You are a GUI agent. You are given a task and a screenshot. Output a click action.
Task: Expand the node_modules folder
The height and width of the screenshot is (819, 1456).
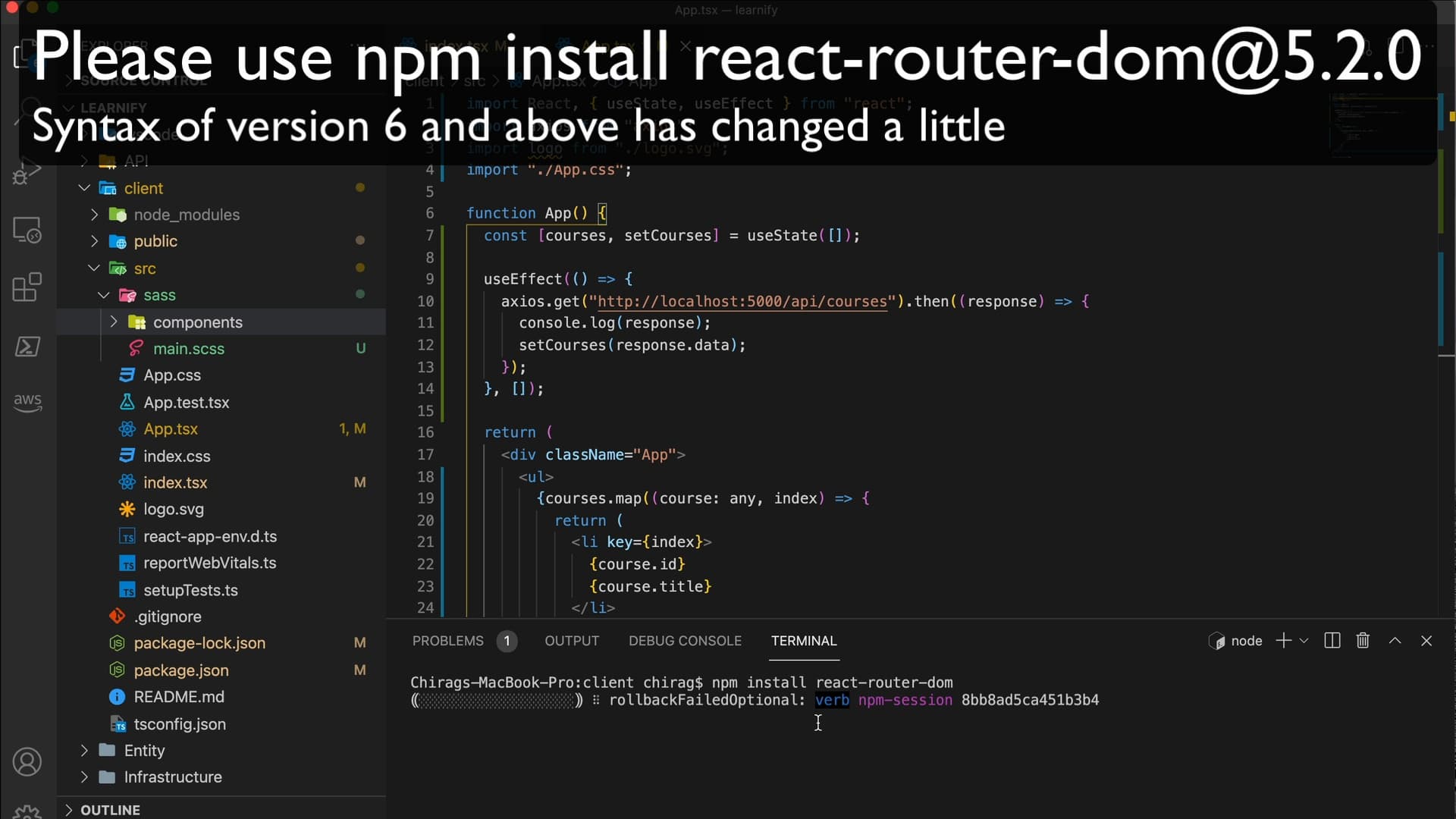point(94,215)
